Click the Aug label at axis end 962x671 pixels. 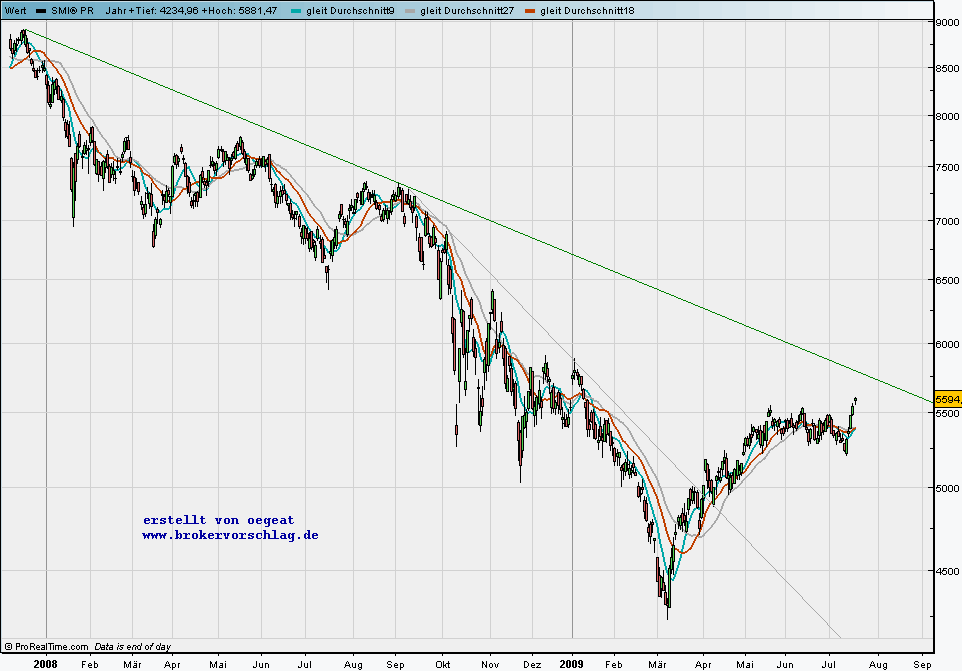[x=878, y=664]
